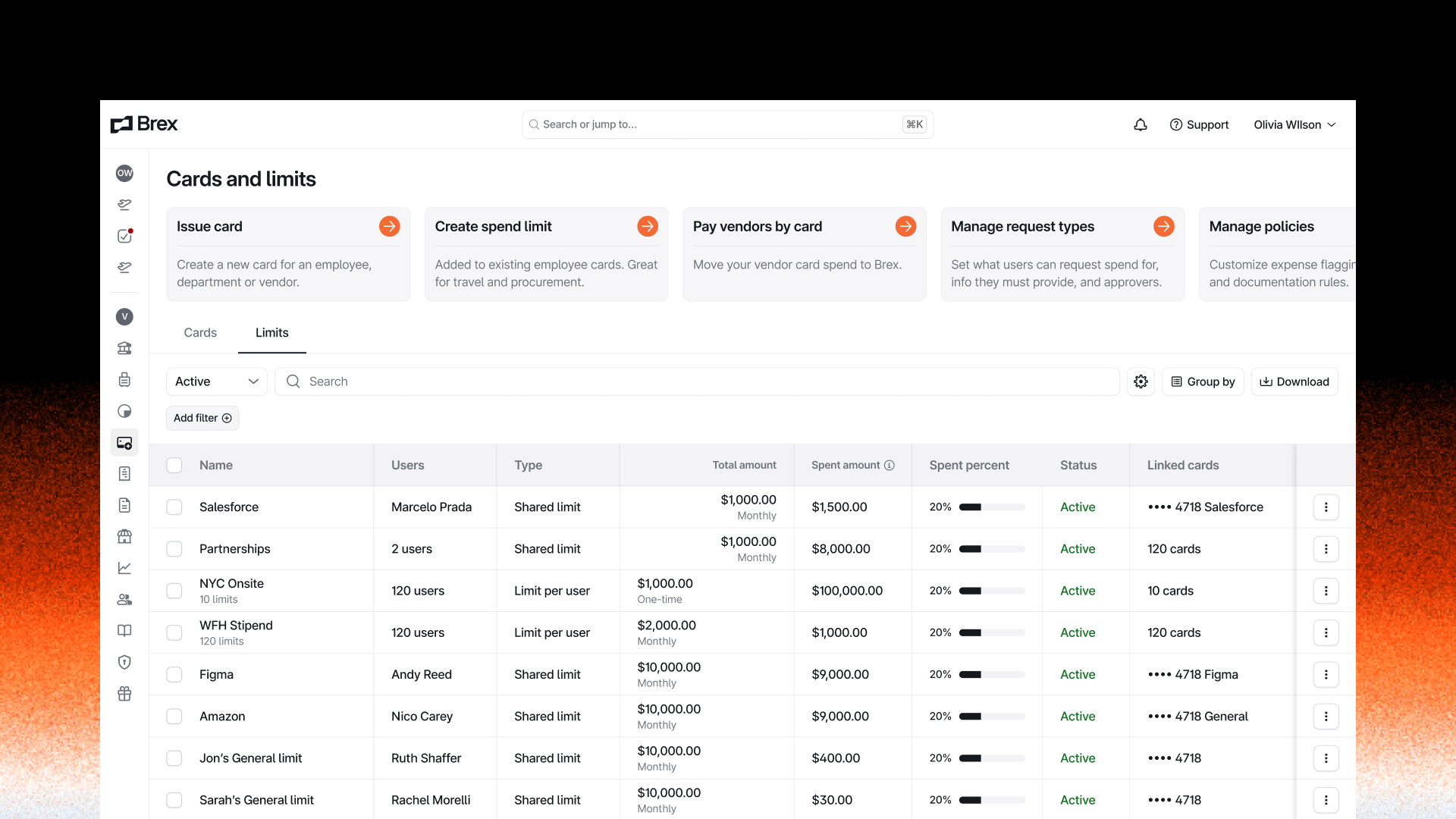Click the Brex logo
The width and height of the screenshot is (1456, 819).
point(144,124)
